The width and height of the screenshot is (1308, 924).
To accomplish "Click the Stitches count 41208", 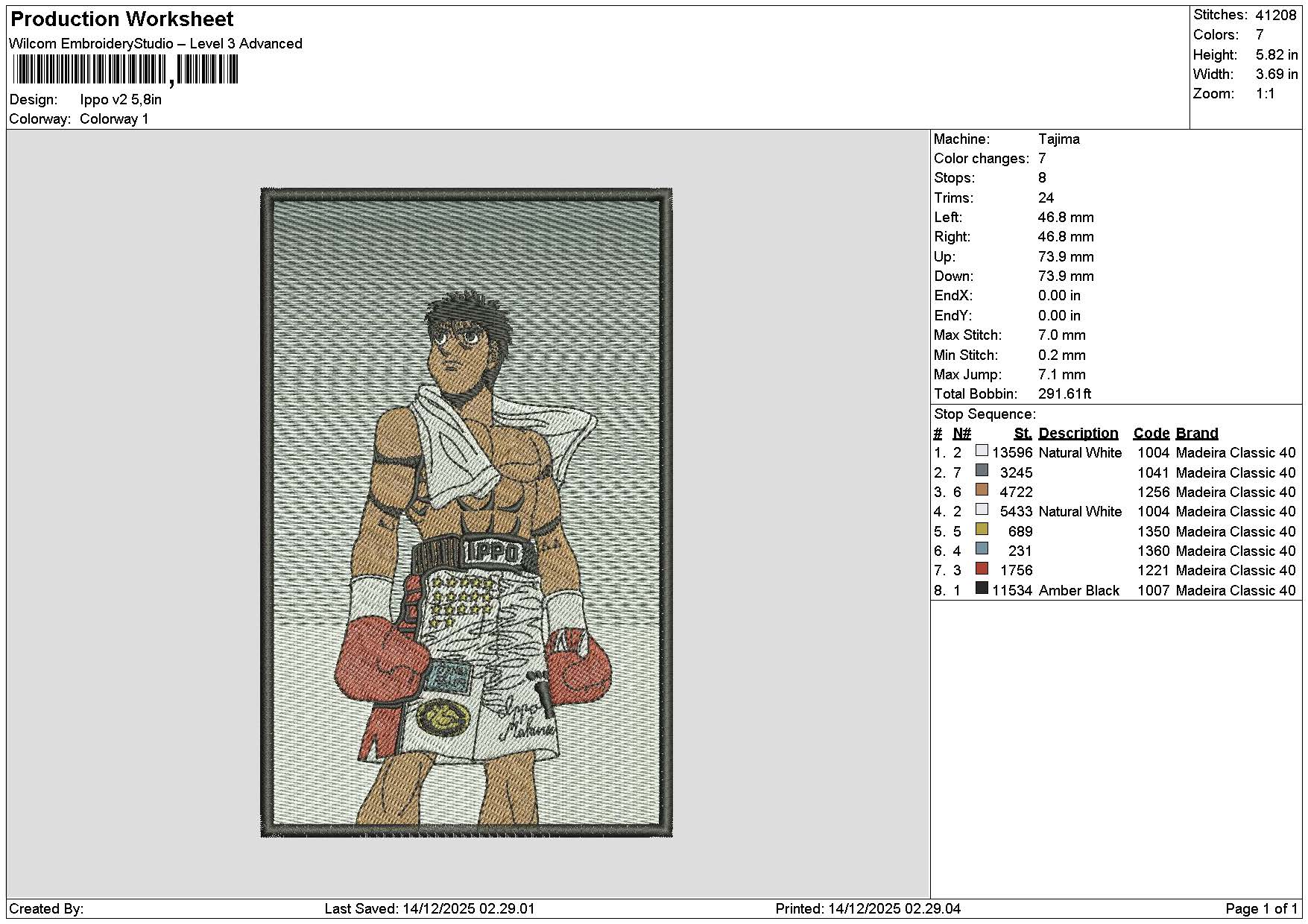I will click(1275, 15).
